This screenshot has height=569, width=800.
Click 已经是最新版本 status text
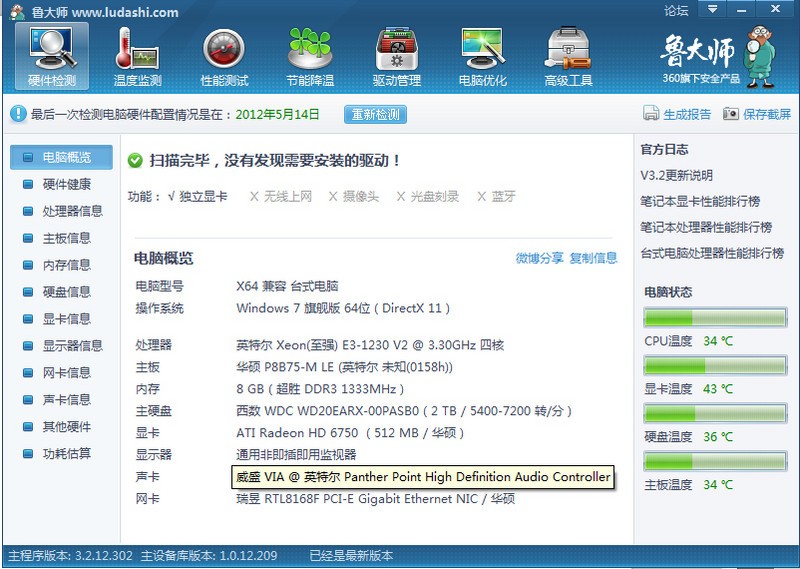352,556
